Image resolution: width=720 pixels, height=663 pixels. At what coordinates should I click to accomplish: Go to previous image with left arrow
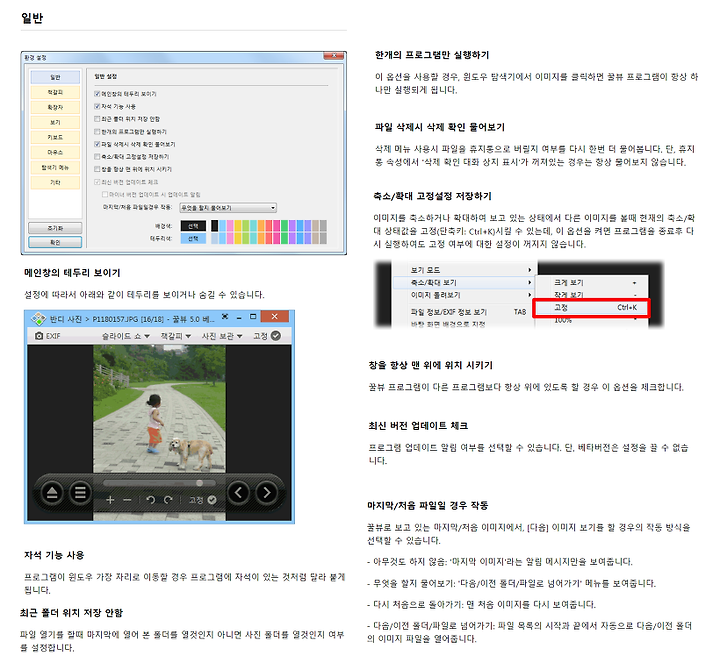(x=238, y=493)
